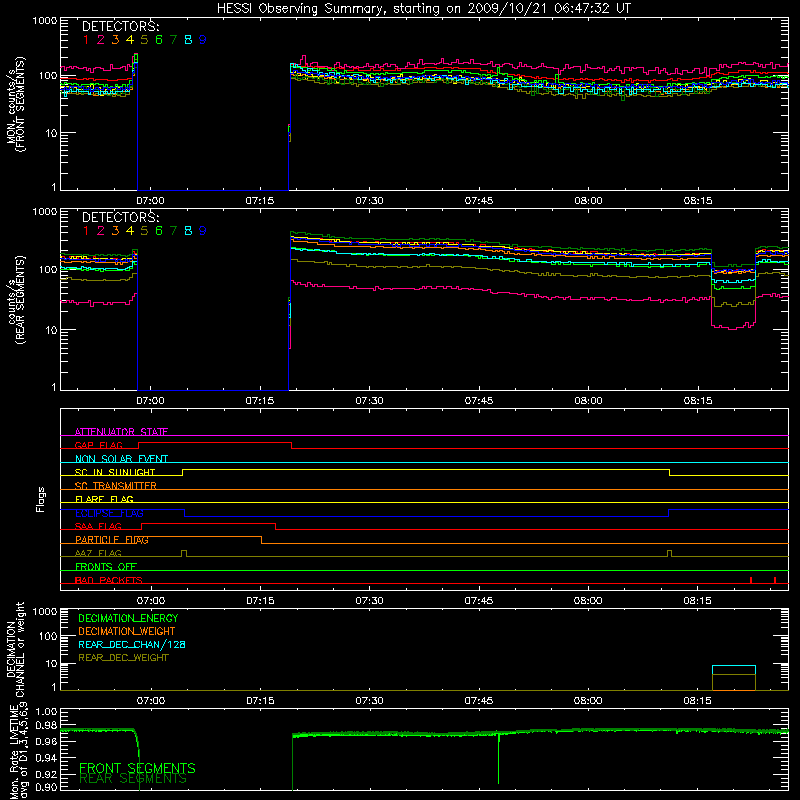Click the DETECTORS: label in the rear segments plot
The height and width of the screenshot is (800, 800).
[121, 217]
